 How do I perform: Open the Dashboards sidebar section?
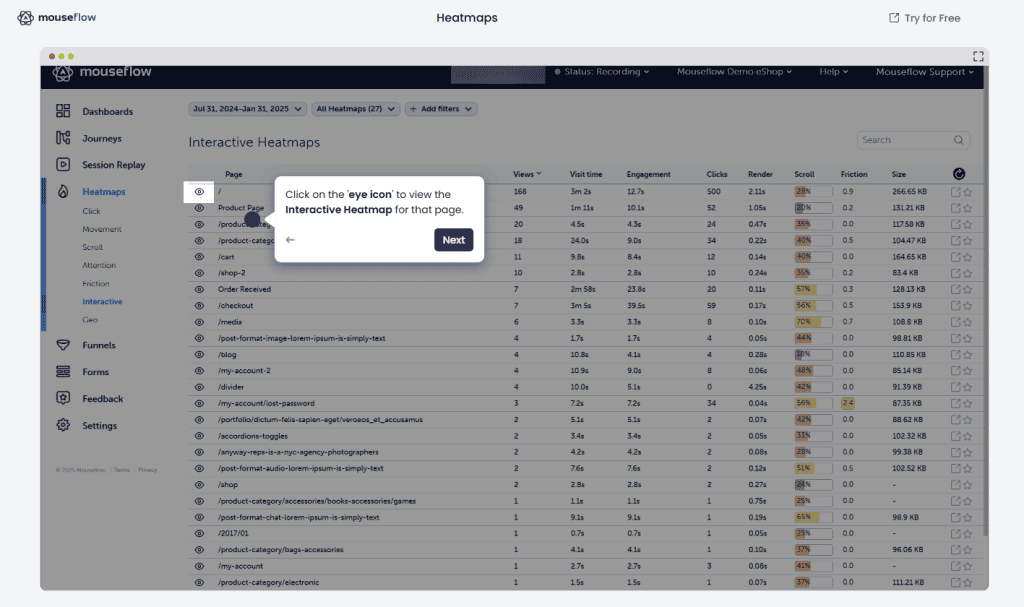tap(94, 111)
